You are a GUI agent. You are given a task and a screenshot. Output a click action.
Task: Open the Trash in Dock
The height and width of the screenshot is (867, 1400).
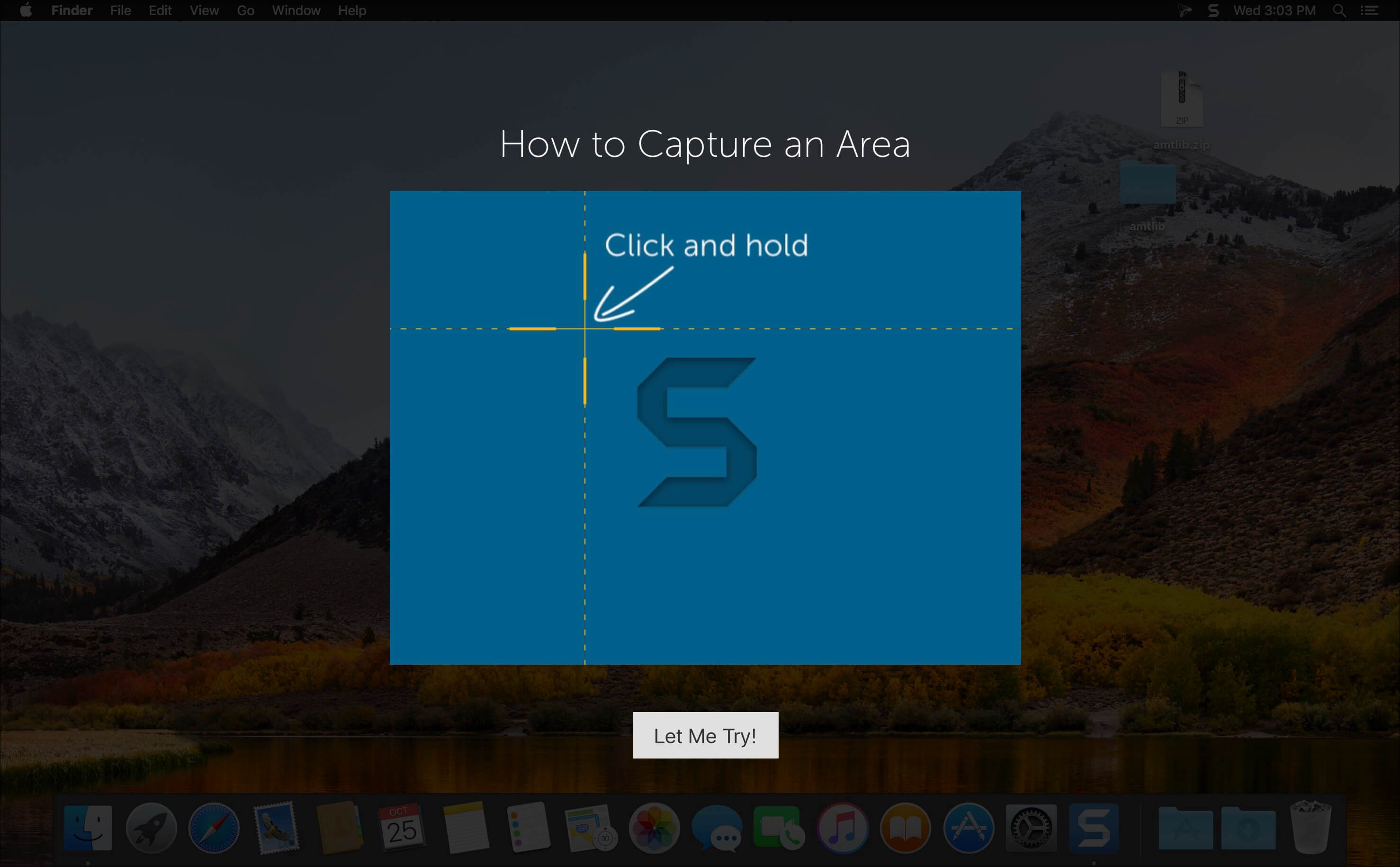click(x=1310, y=826)
